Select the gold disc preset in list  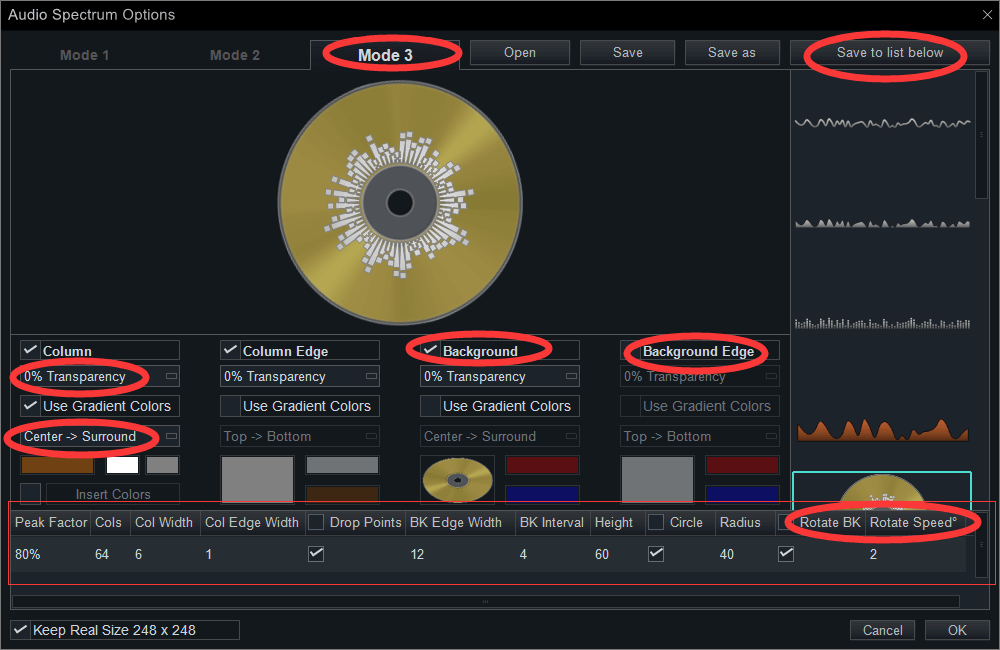881,490
